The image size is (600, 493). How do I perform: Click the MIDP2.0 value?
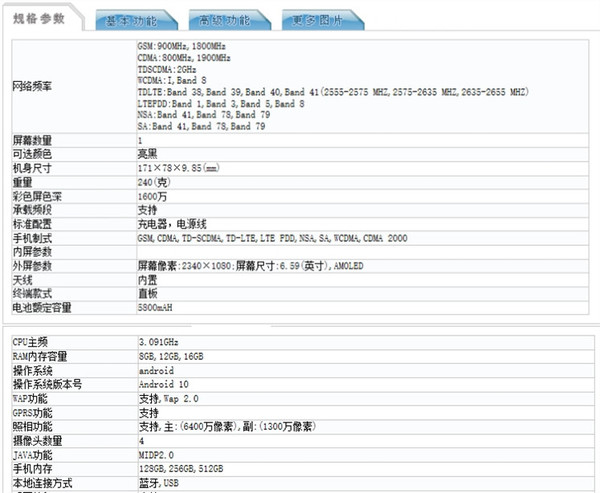click(156, 455)
